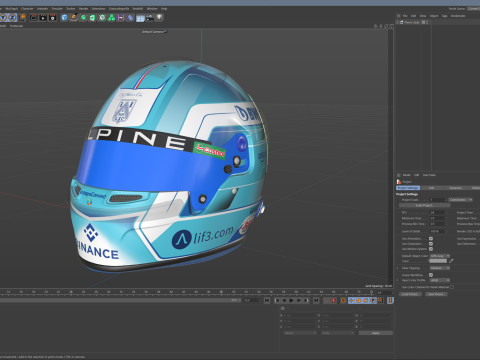The image size is (480, 360).
Task: Toggle Scale keyframe recording icon
Action: [358, 300]
